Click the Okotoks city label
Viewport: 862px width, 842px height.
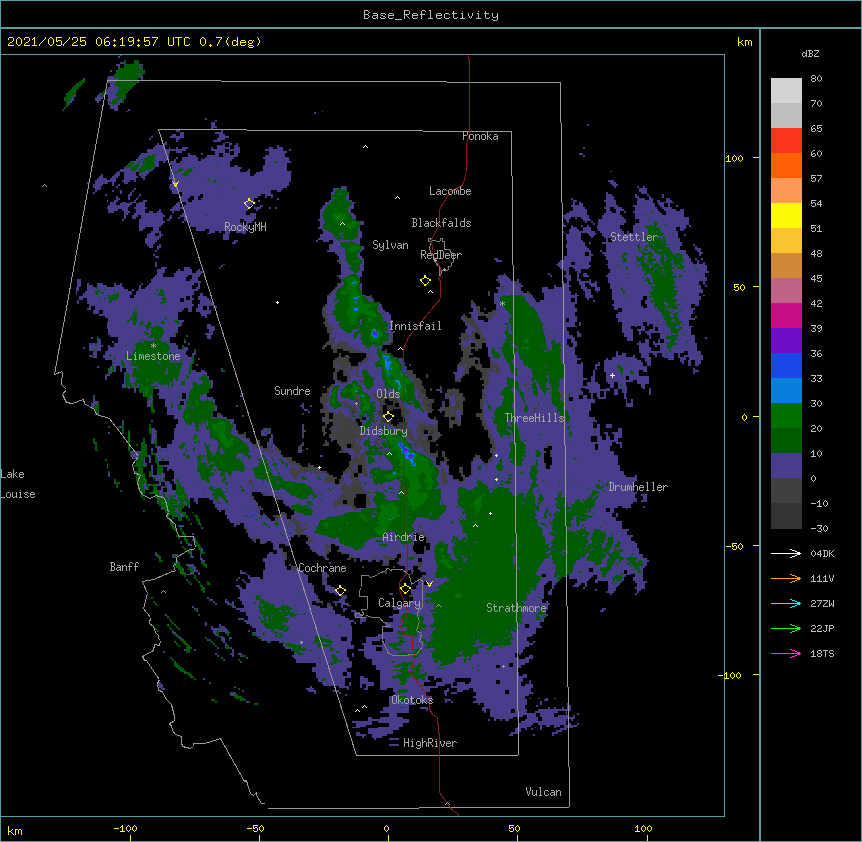pyautogui.click(x=412, y=700)
